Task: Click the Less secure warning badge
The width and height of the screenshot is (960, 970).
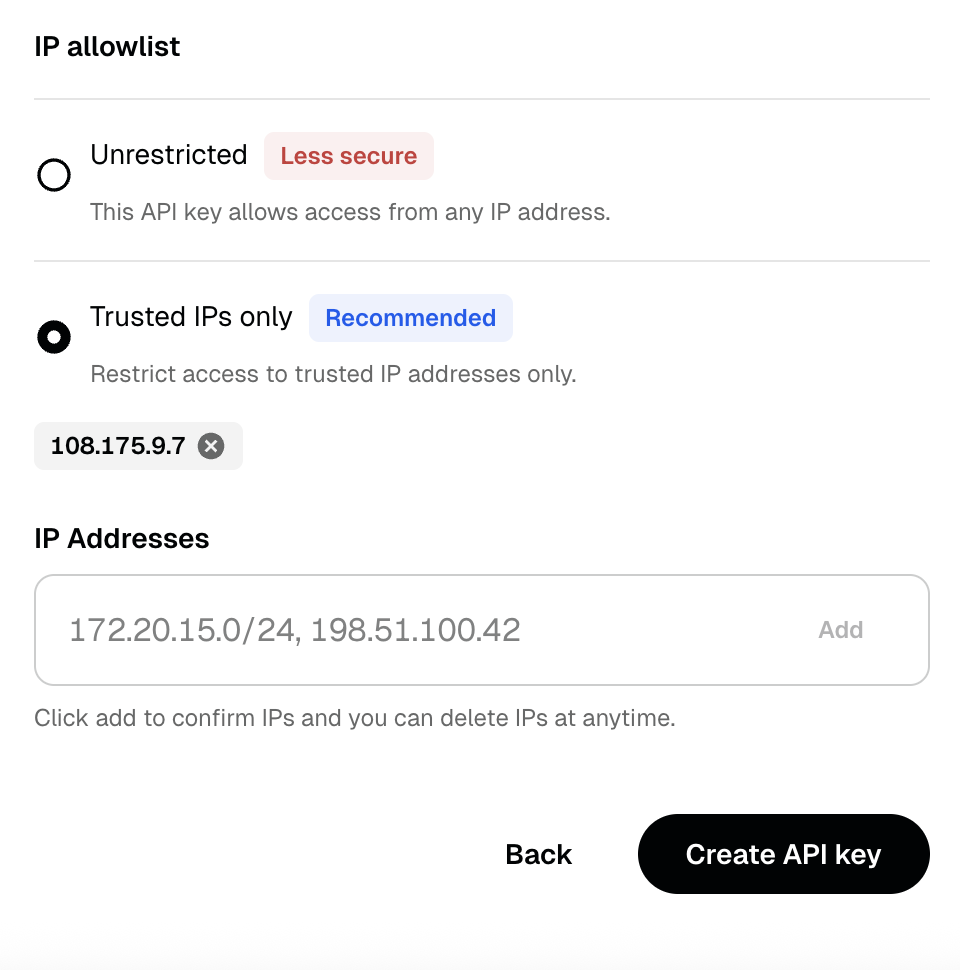Action: pos(348,156)
